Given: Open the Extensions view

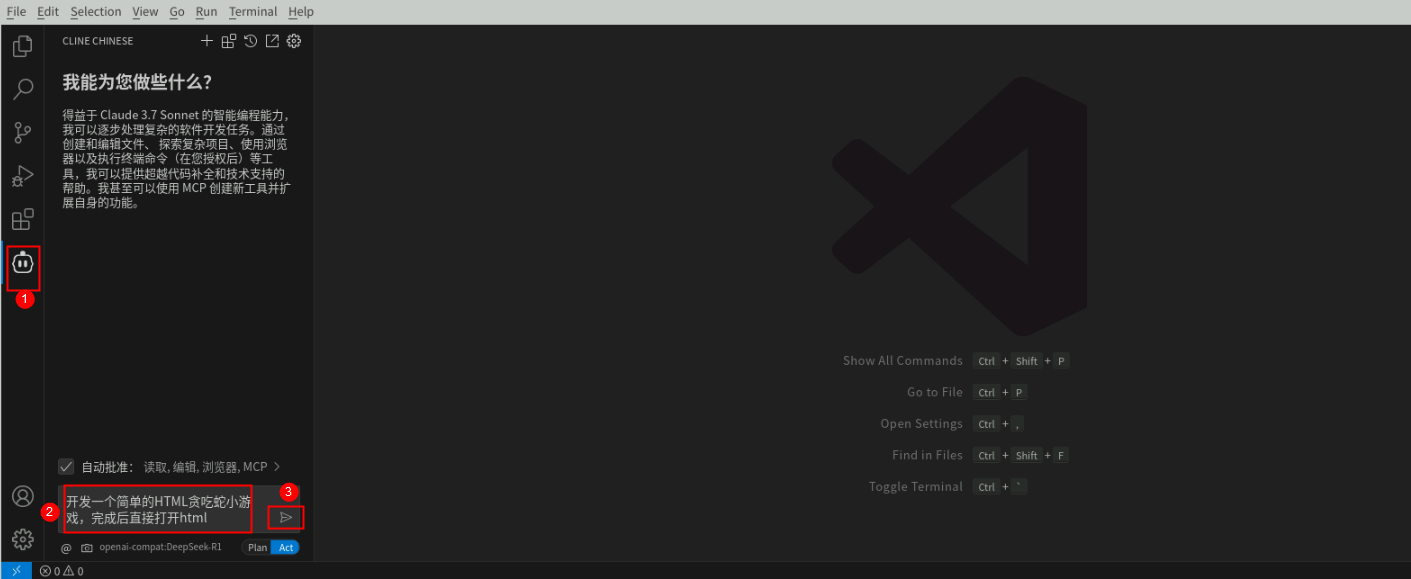Looking at the screenshot, I should [22, 220].
